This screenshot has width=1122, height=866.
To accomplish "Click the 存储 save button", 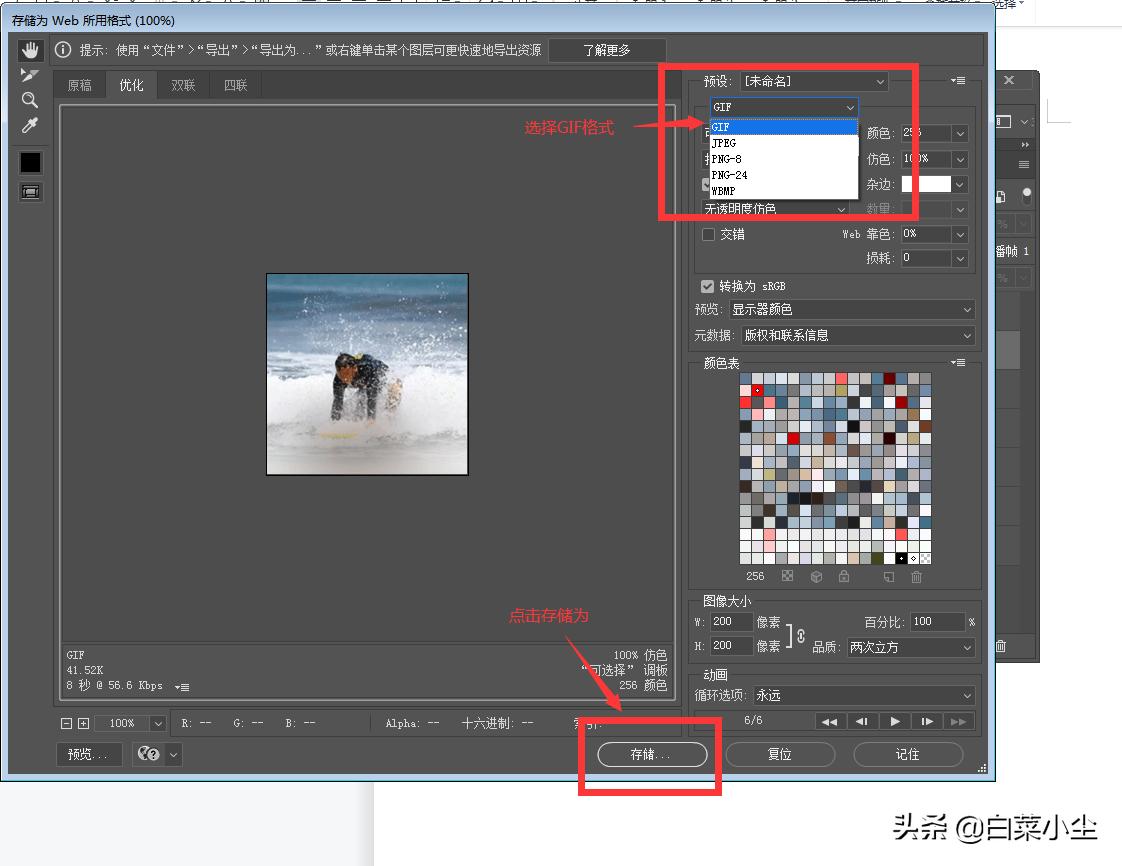I will pos(649,755).
